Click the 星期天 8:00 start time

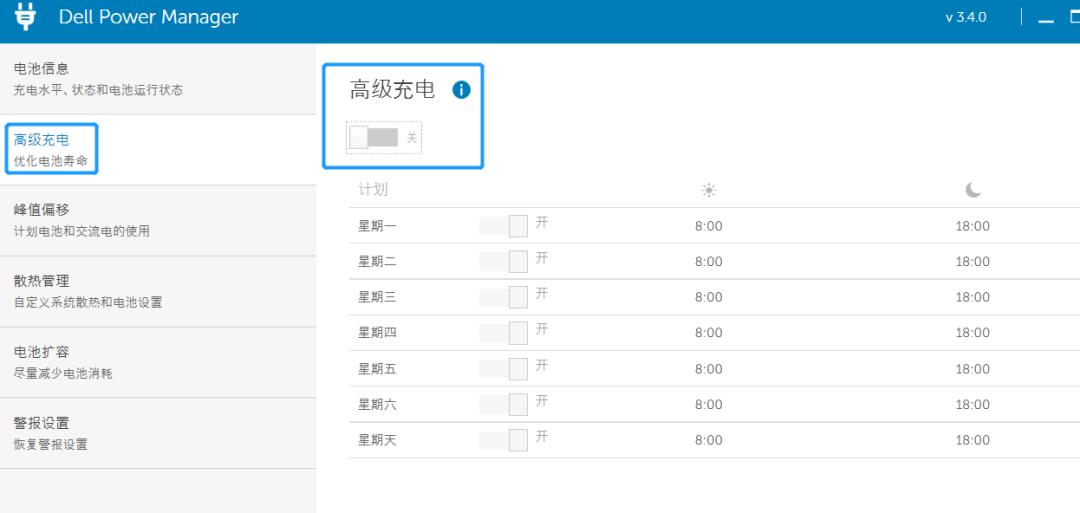click(x=709, y=440)
